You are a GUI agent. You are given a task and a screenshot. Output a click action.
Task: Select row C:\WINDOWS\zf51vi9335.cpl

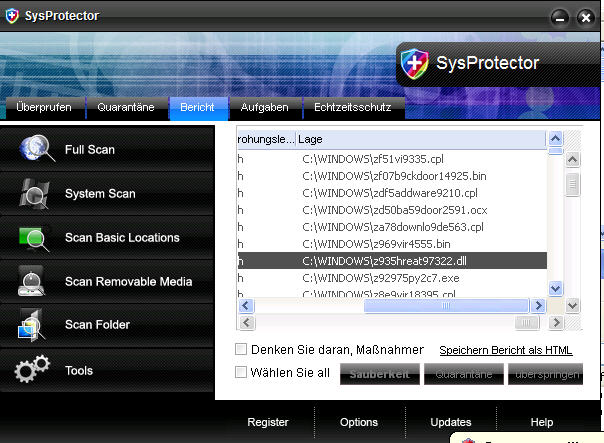pos(392,159)
